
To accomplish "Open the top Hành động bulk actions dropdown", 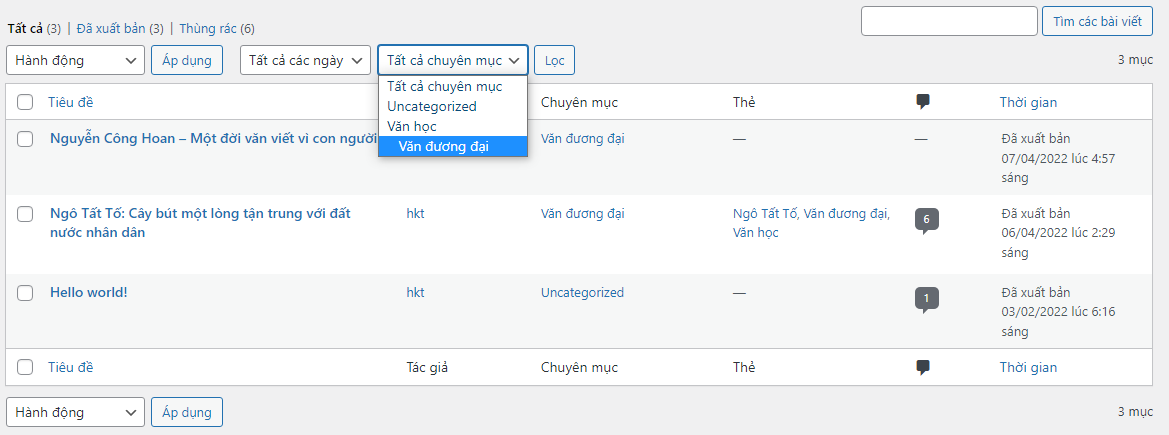I will coord(76,60).
